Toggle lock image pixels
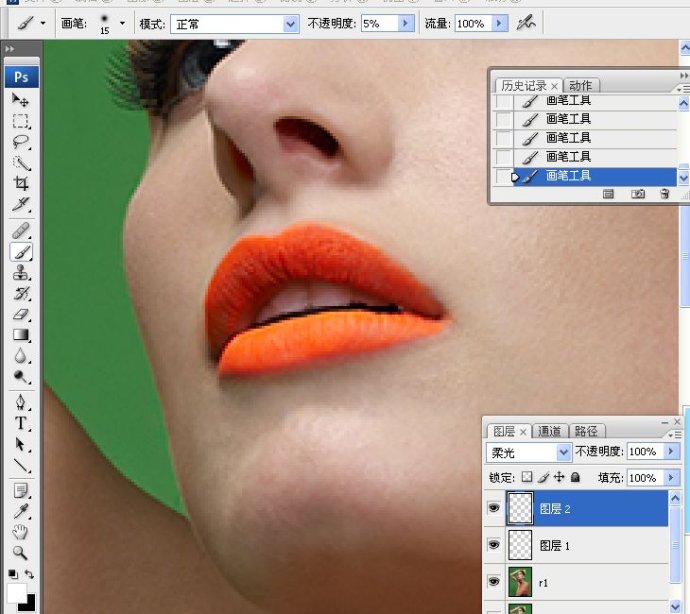690x614 pixels. (x=543, y=477)
